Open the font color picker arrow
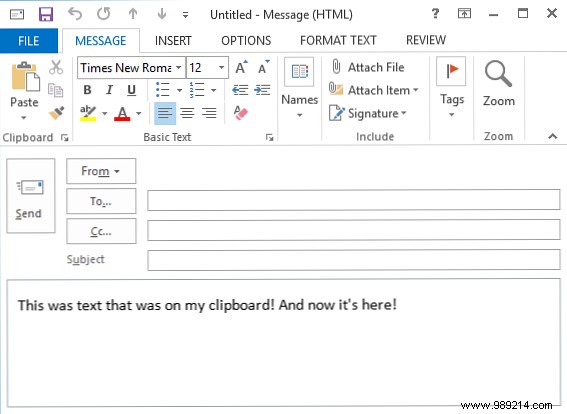This screenshot has width=567, height=414. pos(138,114)
